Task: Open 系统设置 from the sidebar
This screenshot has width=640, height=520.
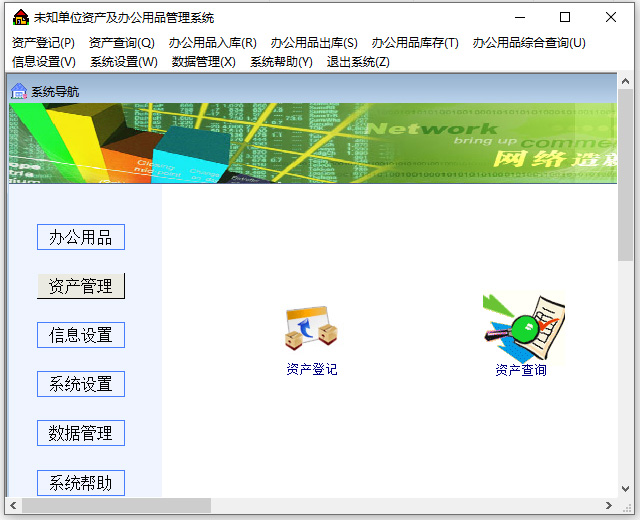Action: (81, 384)
